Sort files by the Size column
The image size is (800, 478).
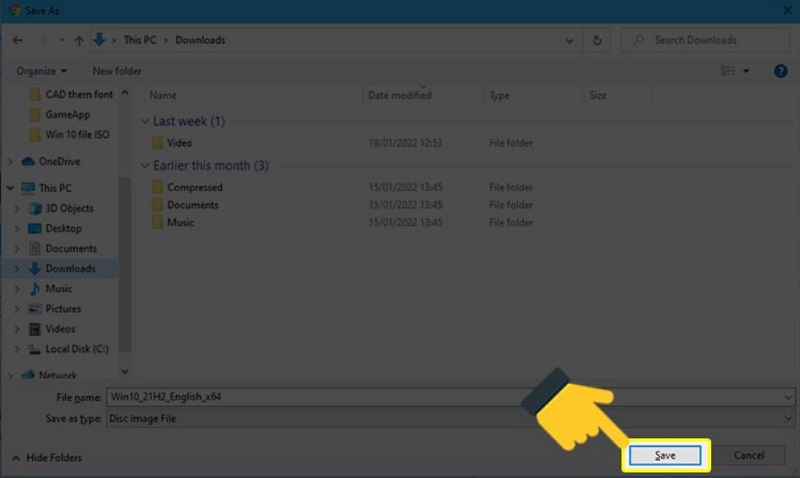pyautogui.click(x=598, y=95)
